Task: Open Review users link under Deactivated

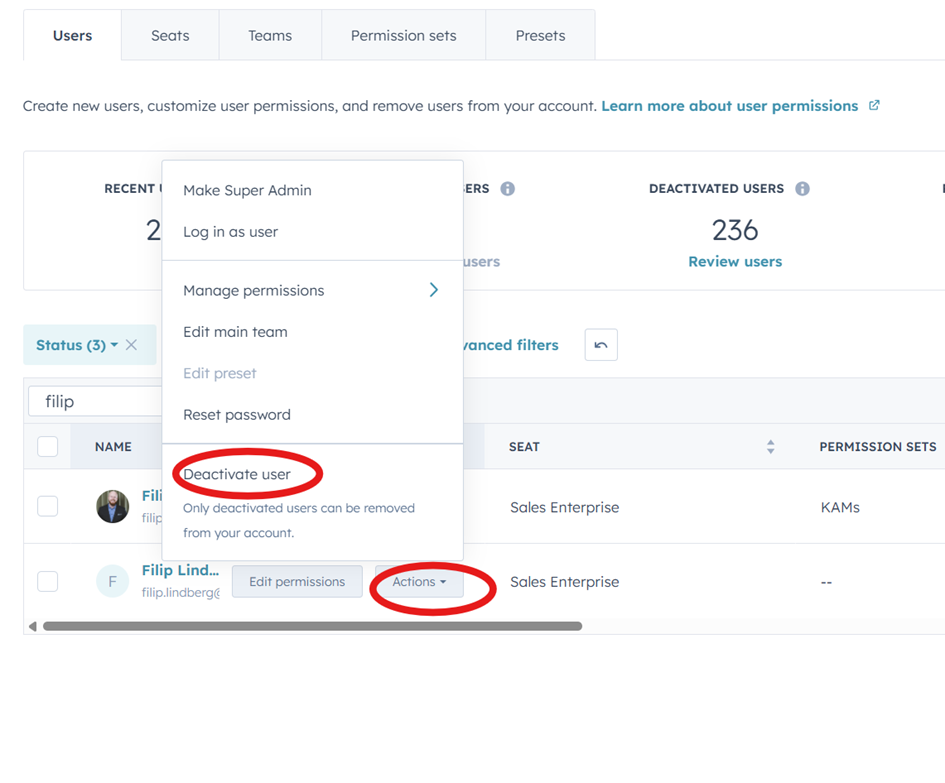Action: (735, 261)
